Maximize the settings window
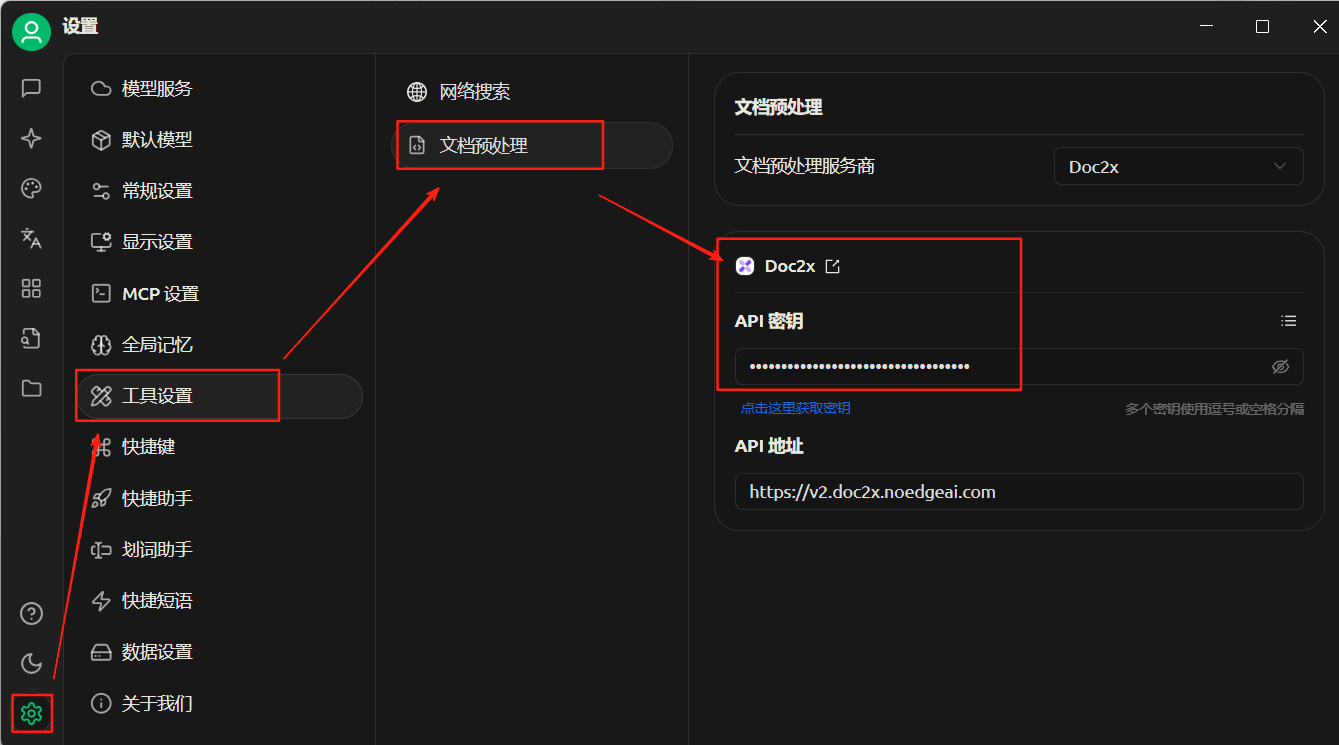Image resolution: width=1339 pixels, height=745 pixels. click(x=1262, y=27)
